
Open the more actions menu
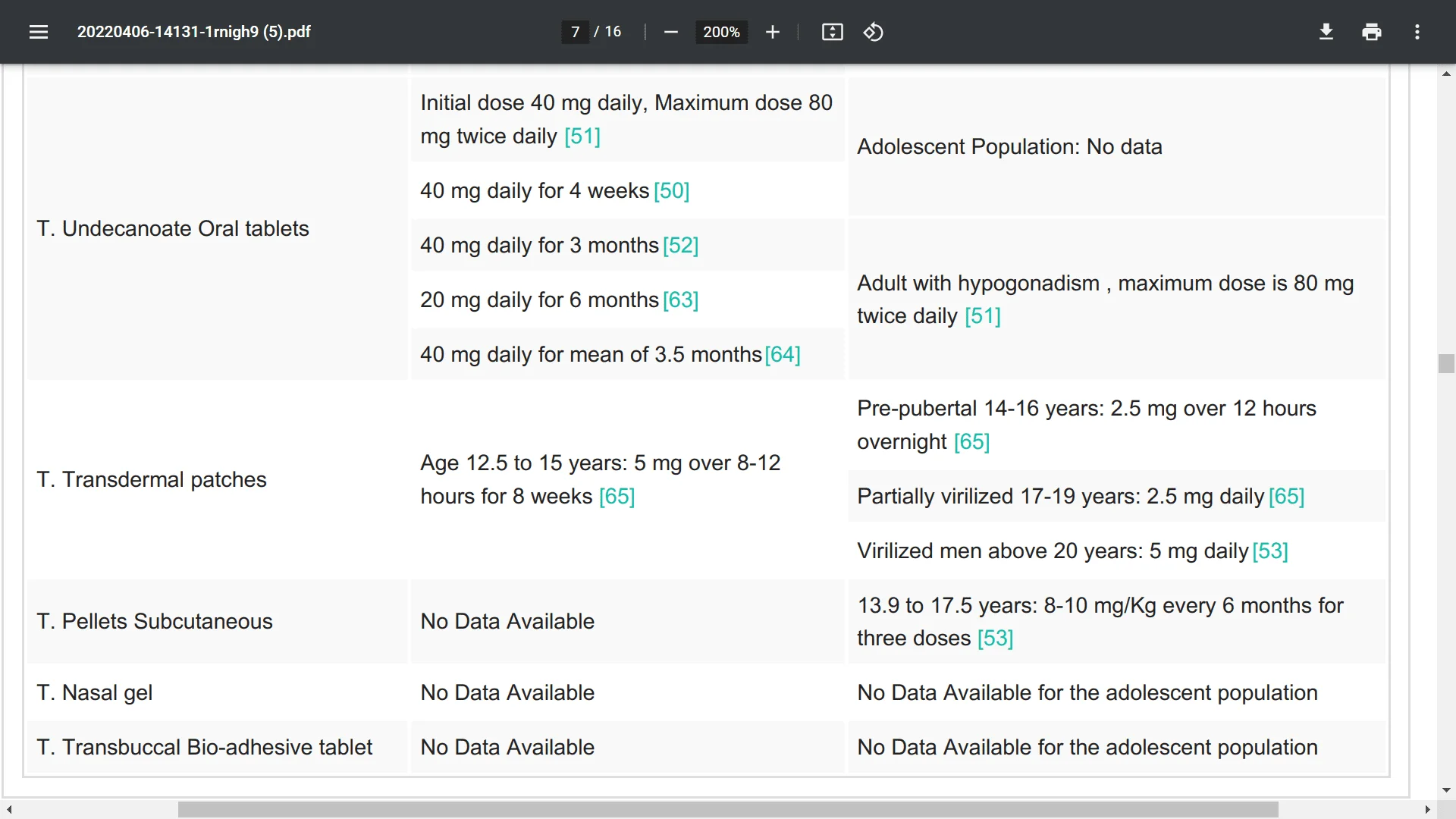pos(1417,32)
